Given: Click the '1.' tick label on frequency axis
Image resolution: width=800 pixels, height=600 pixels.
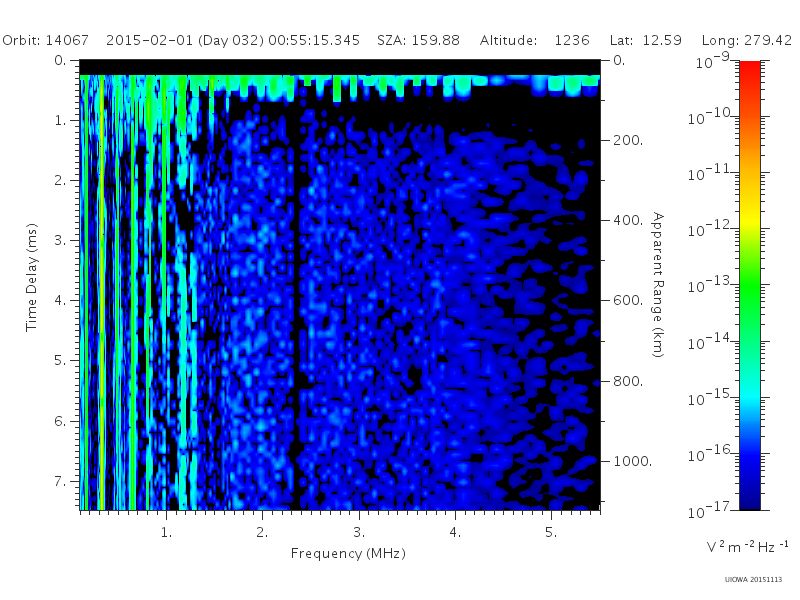Looking at the screenshot, I should [166, 532].
